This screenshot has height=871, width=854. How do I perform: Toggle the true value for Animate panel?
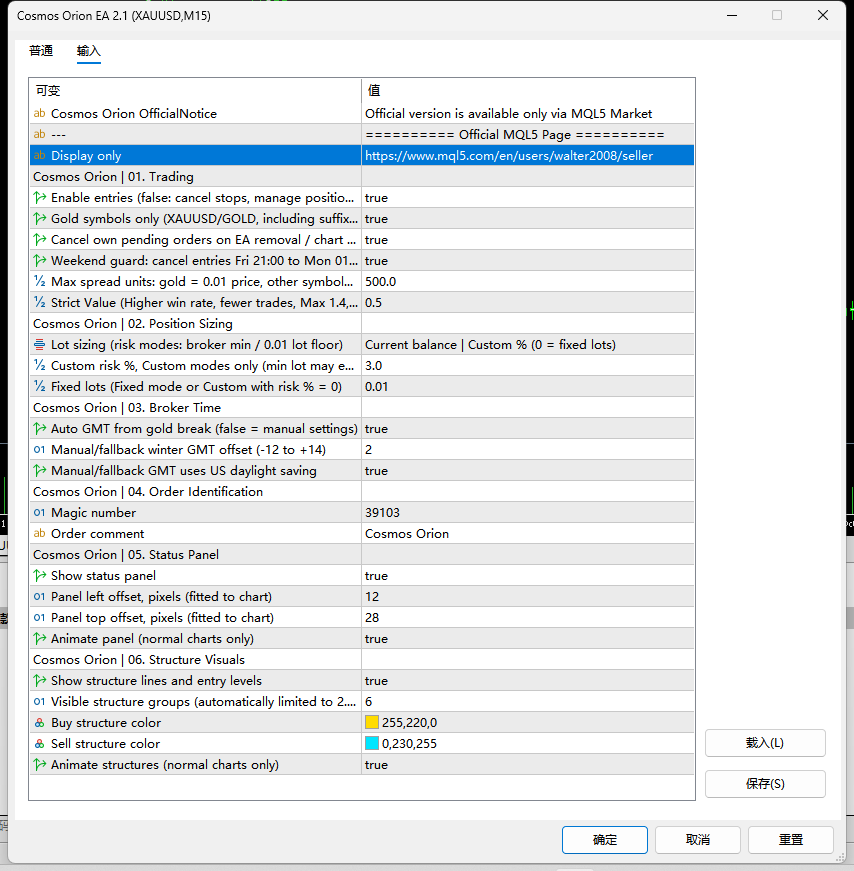pyautogui.click(x=527, y=639)
